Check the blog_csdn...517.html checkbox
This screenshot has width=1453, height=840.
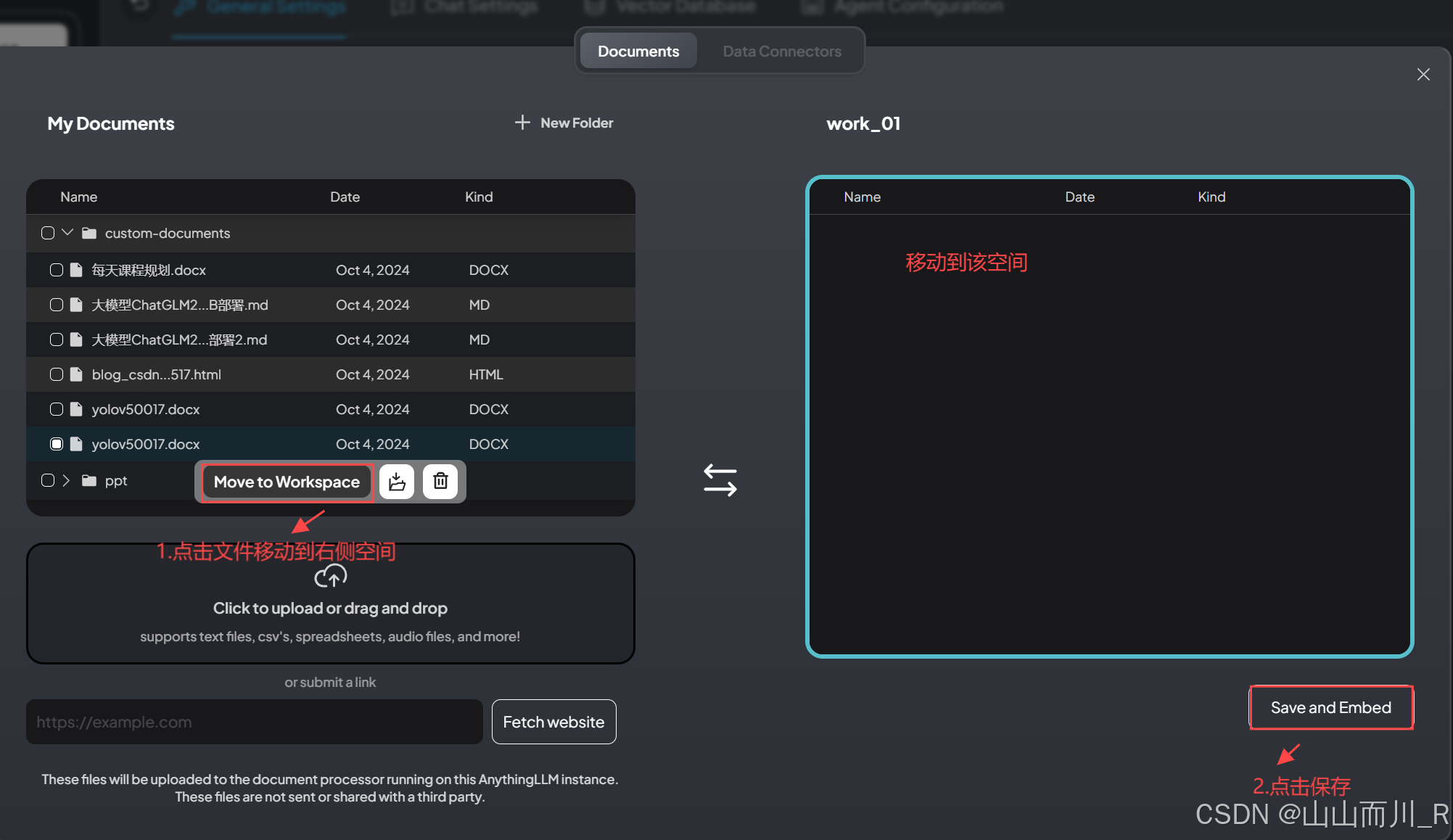click(57, 374)
